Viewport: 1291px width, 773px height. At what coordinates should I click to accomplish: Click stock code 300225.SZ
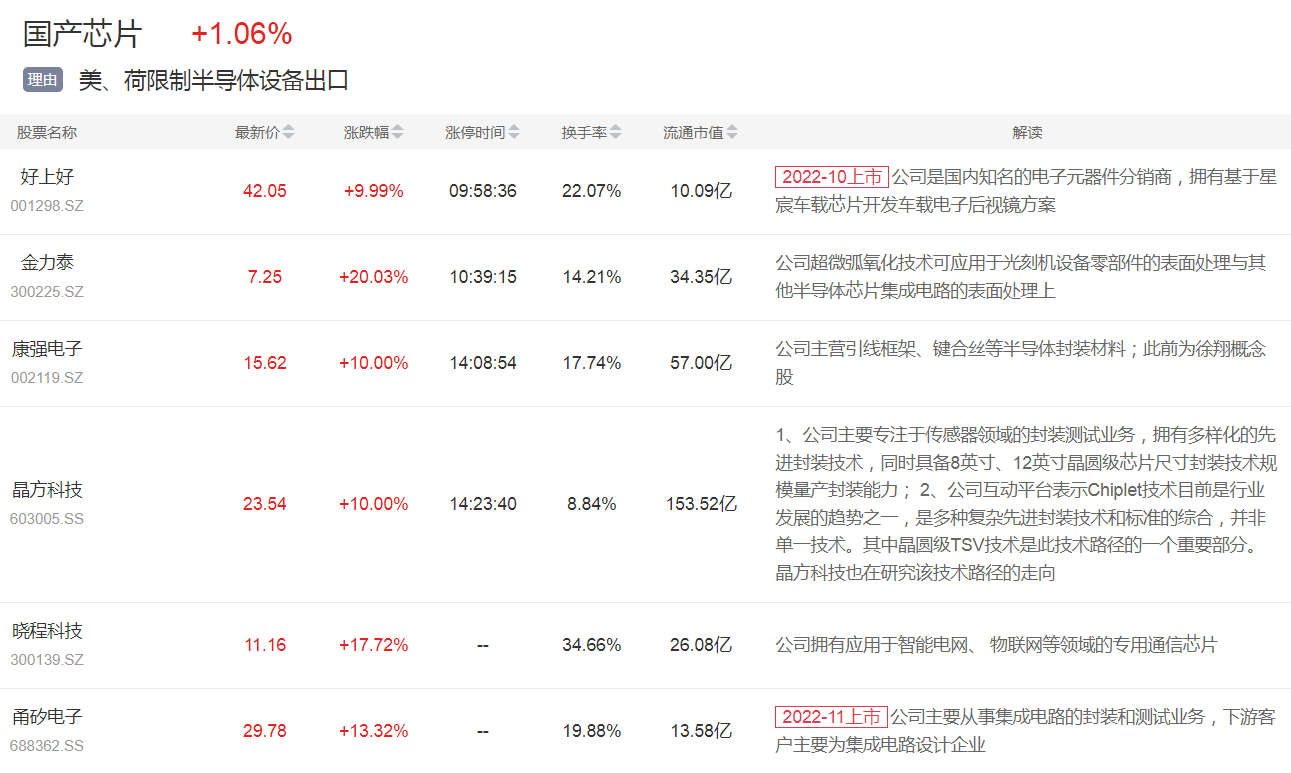[x=47, y=292]
